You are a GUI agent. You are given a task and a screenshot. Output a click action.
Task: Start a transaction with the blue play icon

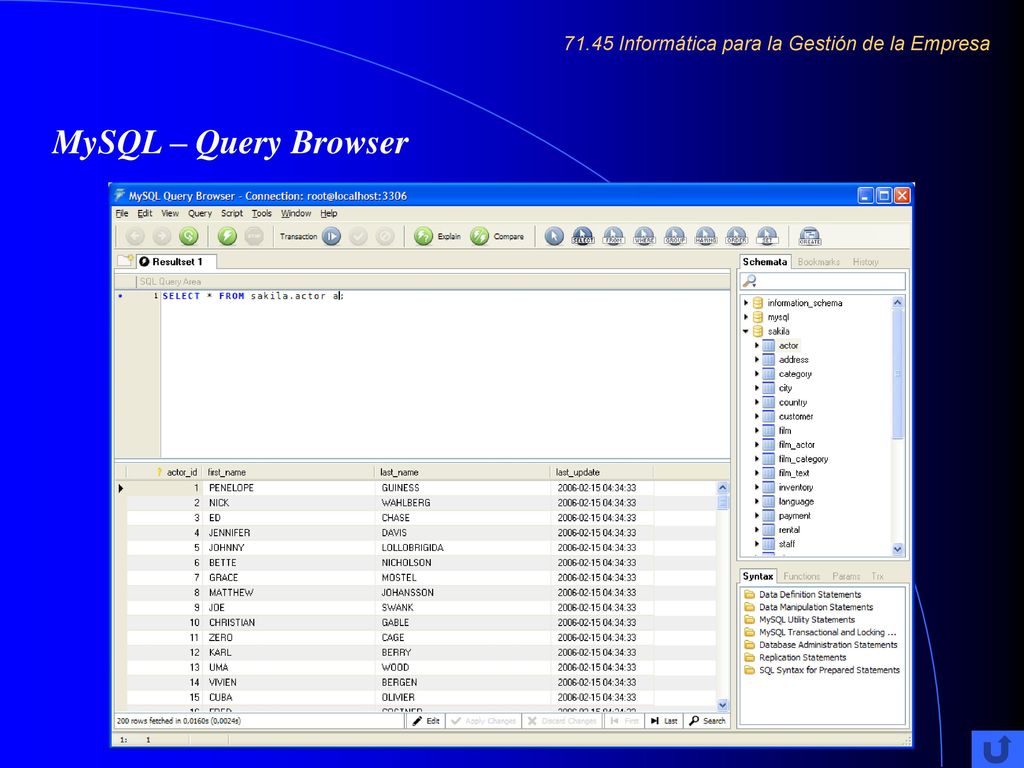click(x=331, y=236)
